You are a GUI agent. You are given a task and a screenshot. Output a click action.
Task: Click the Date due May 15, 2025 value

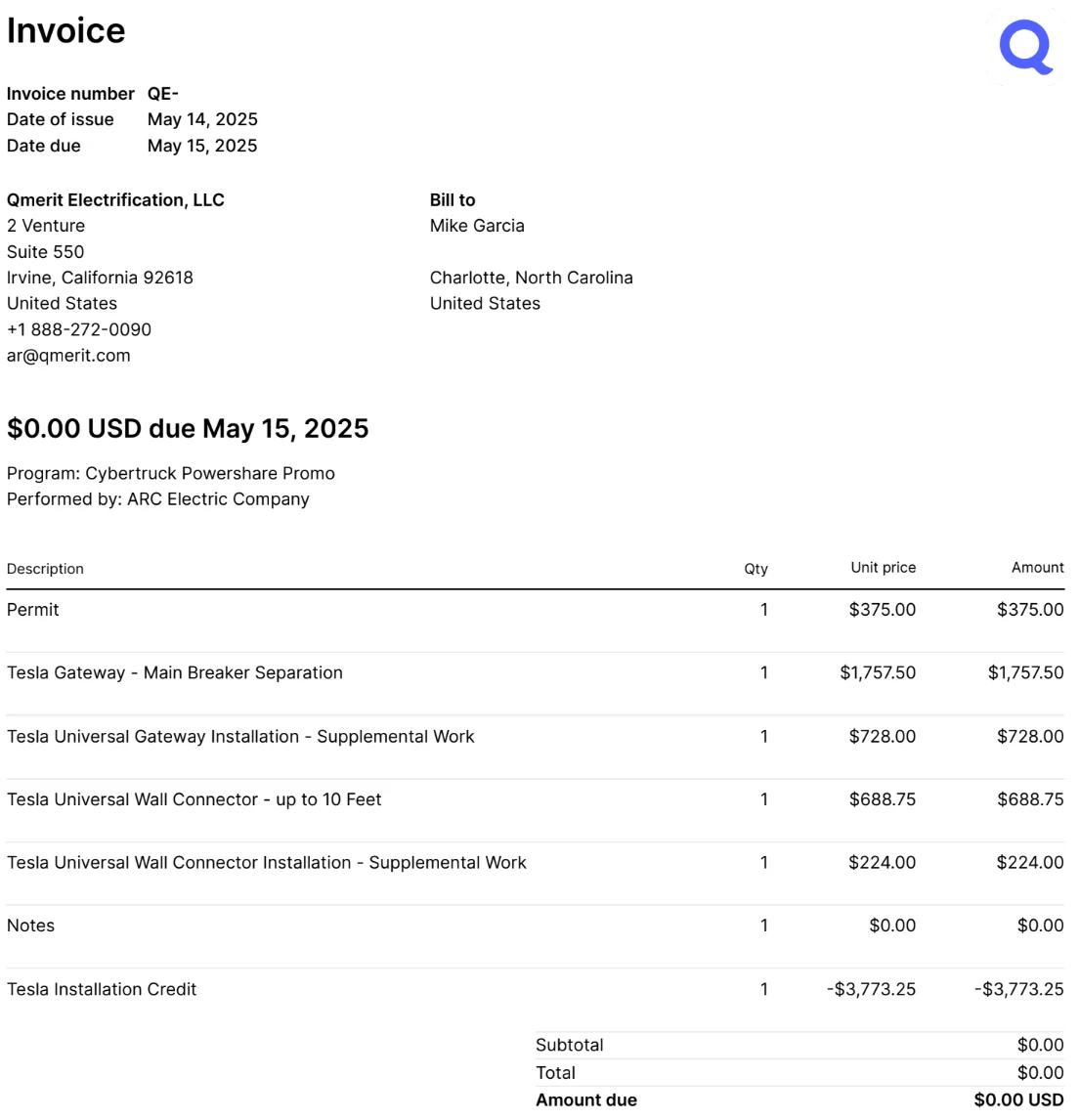point(202,146)
